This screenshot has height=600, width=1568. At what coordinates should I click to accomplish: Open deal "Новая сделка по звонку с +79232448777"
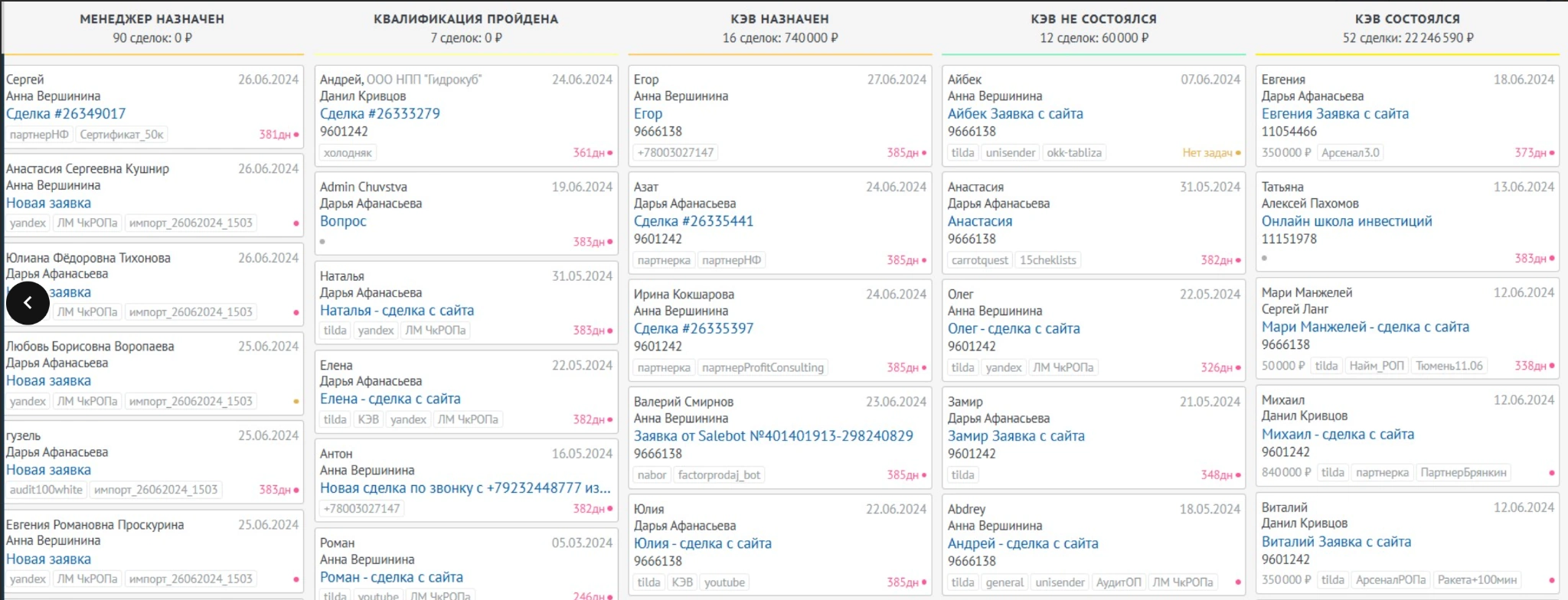pos(465,488)
